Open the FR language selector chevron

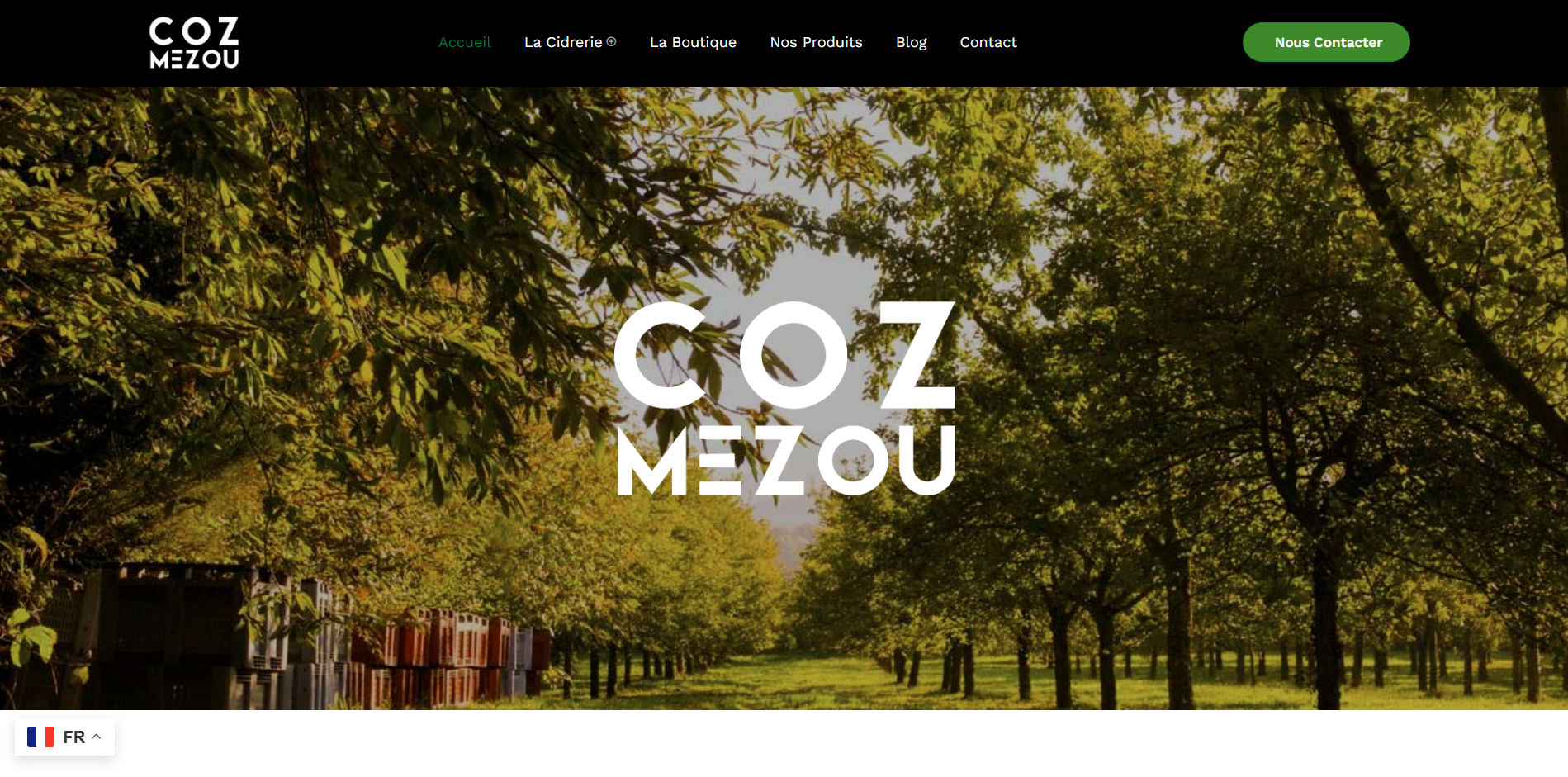96,737
